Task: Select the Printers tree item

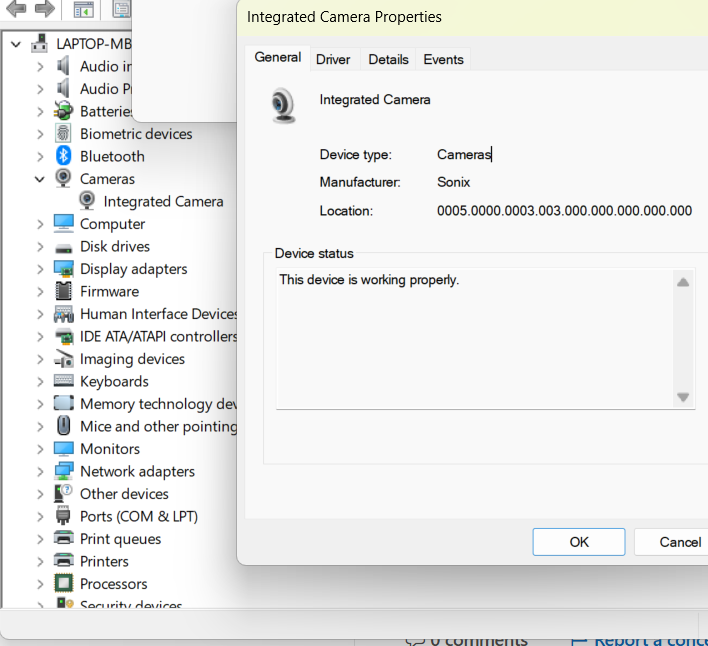Action: tap(104, 561)
